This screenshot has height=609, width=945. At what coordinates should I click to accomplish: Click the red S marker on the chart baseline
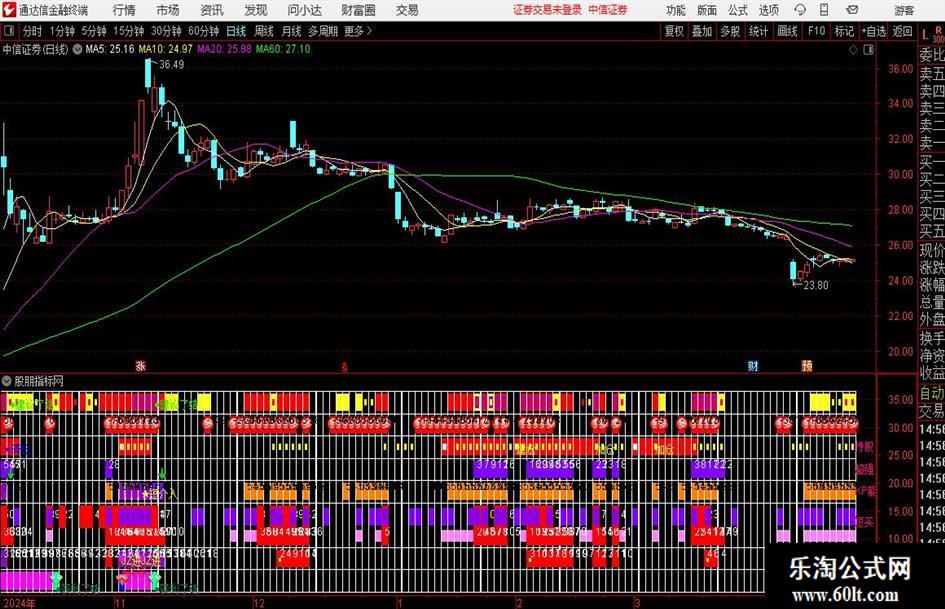[345, 367]
